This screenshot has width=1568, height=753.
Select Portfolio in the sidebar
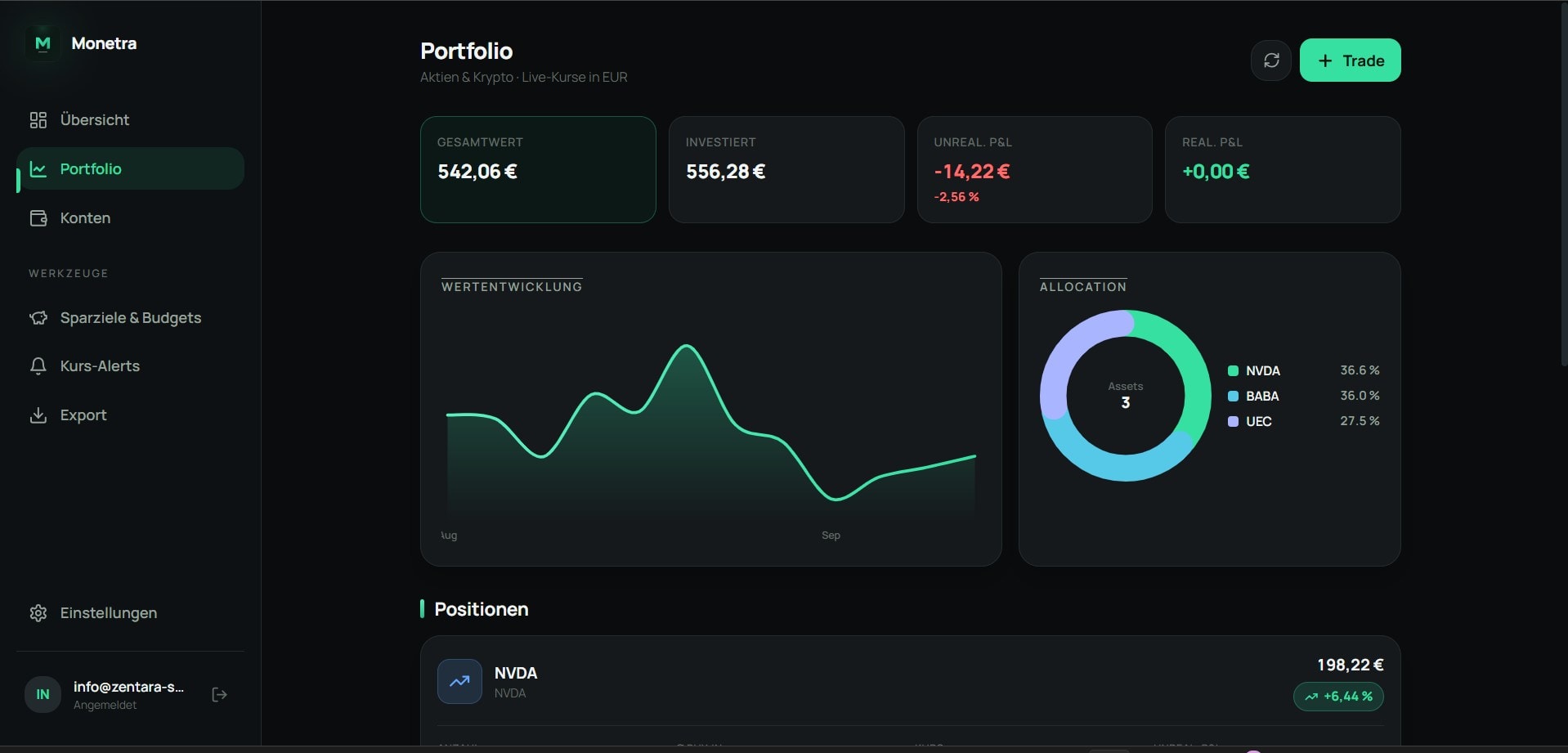click(131, 169)
